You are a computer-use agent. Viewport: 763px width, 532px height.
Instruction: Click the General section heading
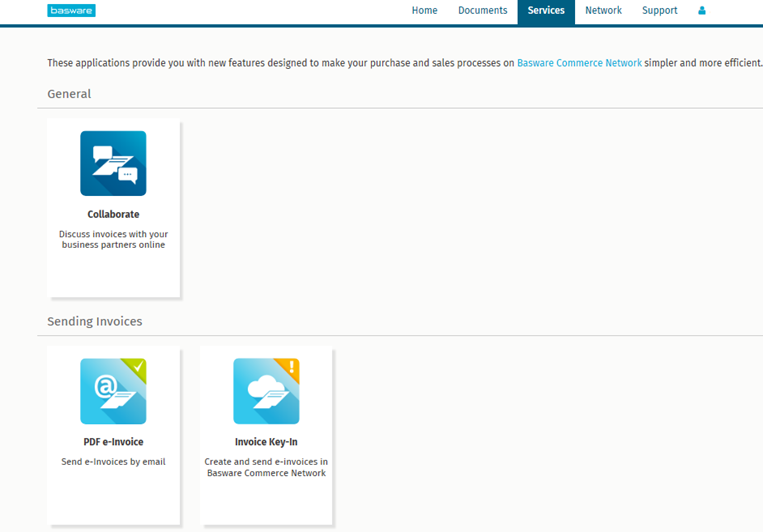click(69, 94)
